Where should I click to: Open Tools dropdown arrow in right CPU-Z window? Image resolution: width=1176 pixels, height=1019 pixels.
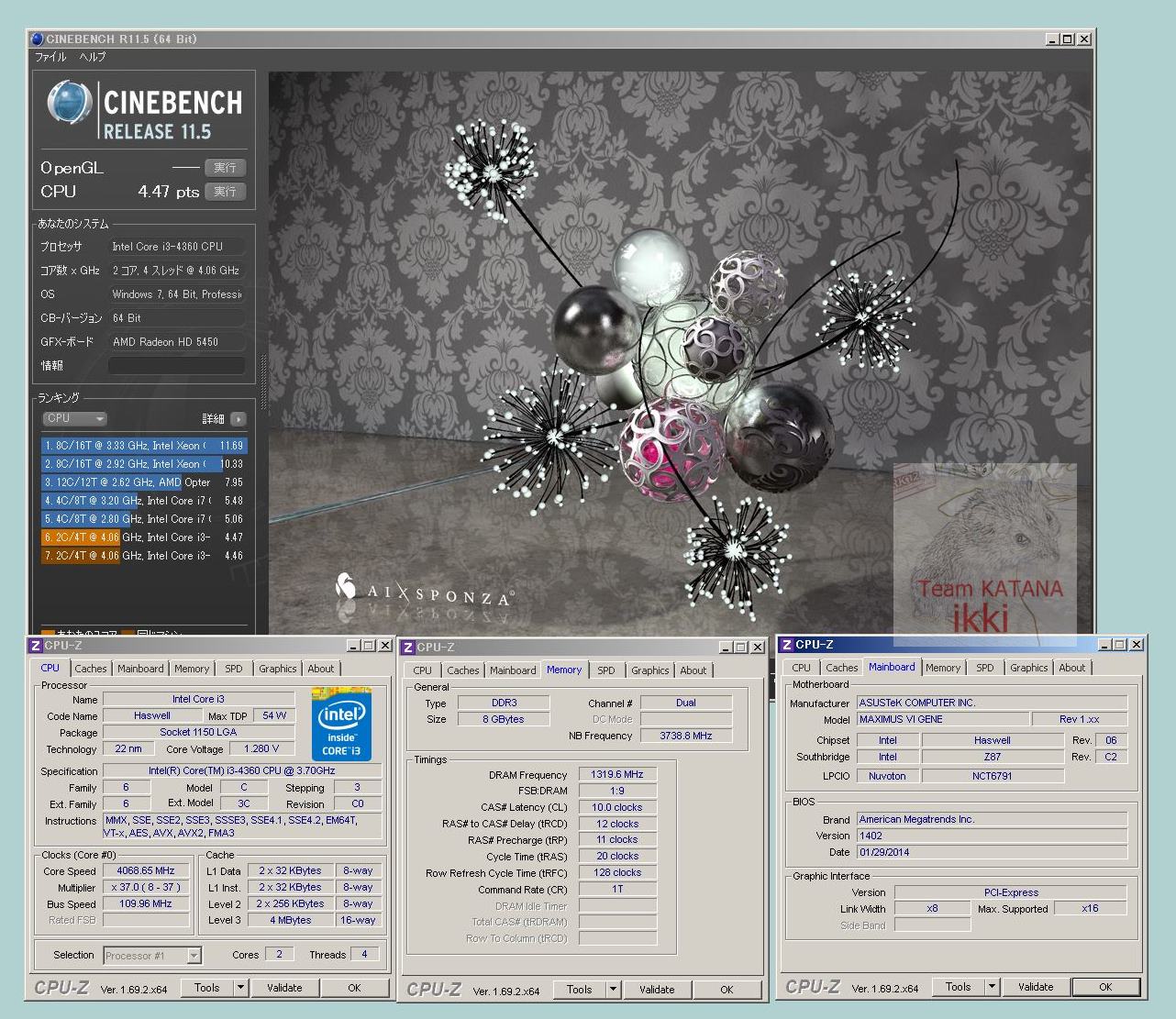click(x=992, y=987)
